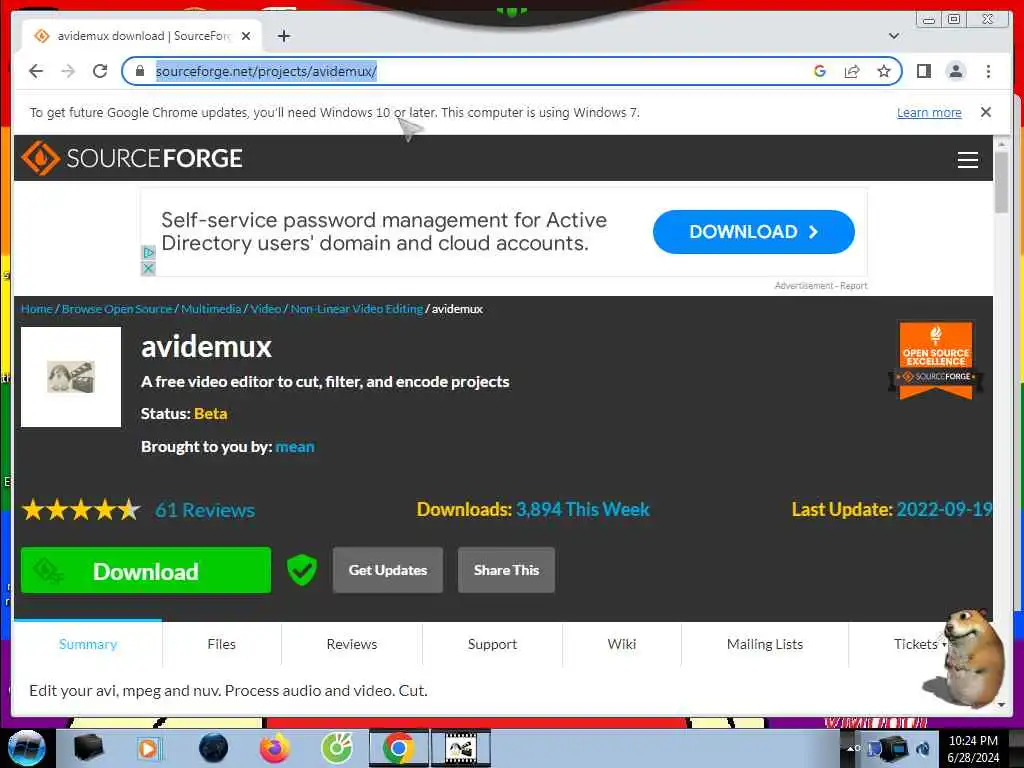1024x768 pixels.
Task: Click the 2022-09-19 last update date
Action: pos(944,509)
